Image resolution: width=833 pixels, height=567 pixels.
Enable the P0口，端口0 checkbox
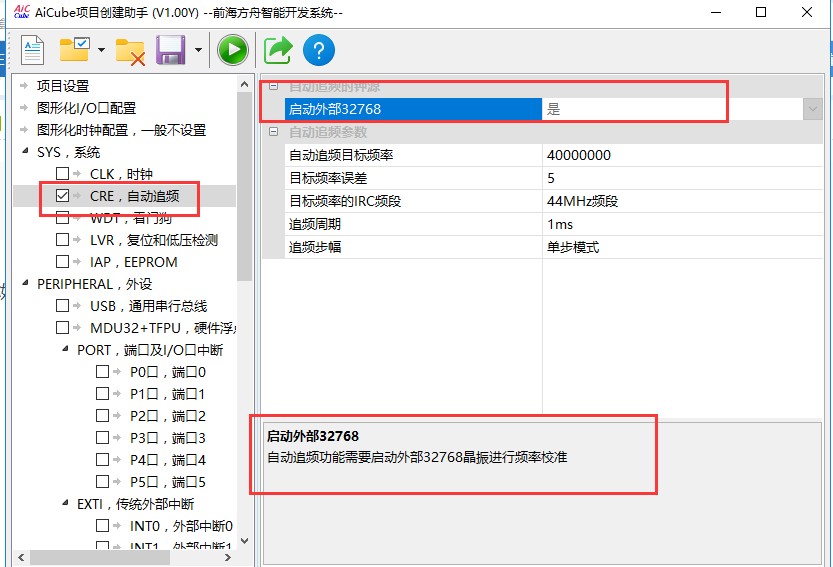[x=103, y=371]
